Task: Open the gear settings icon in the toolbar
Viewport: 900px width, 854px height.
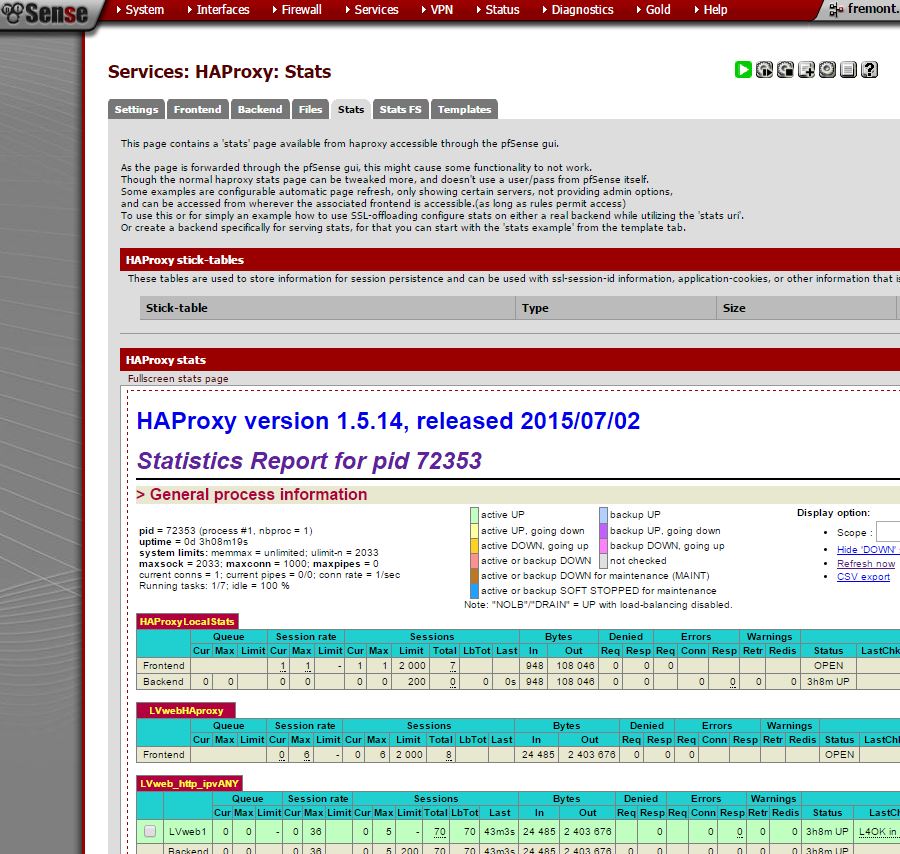Action: tap(827, 70)
